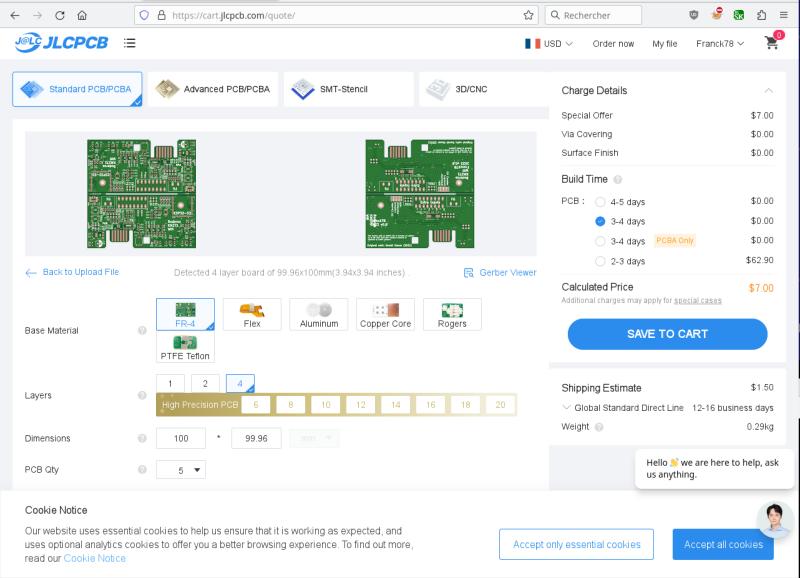This screenshot has width=800, height=578.
Task: Select Copper Core base material
Action: click(x=385, y=314)
